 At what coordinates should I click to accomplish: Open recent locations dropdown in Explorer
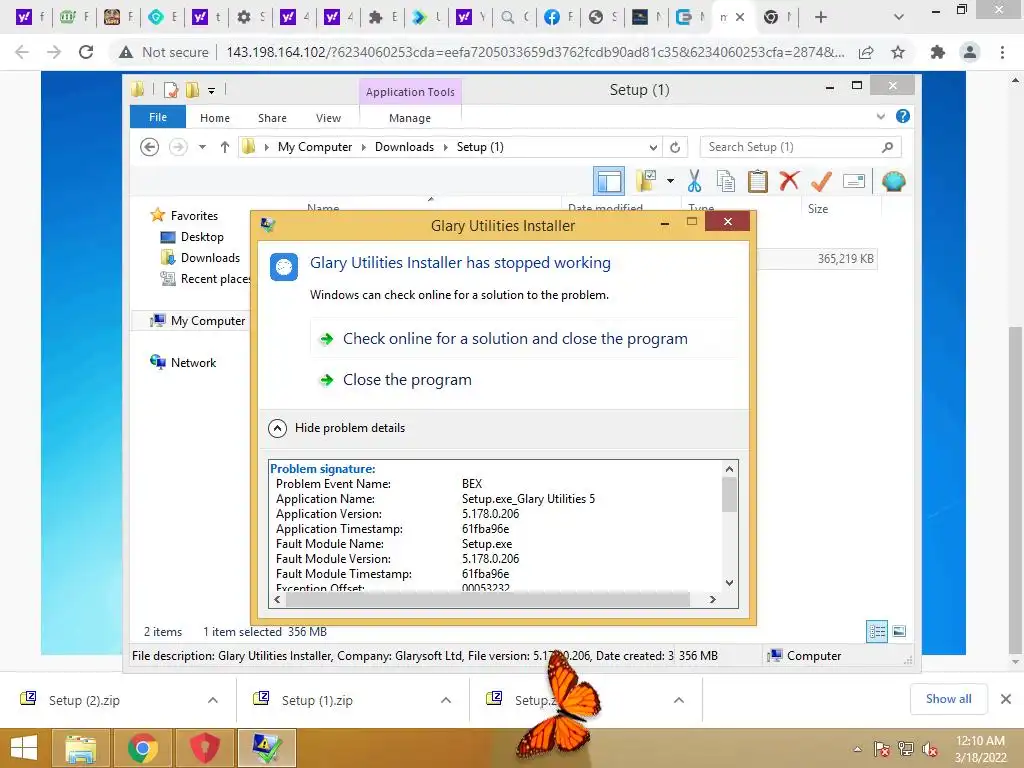202,147
